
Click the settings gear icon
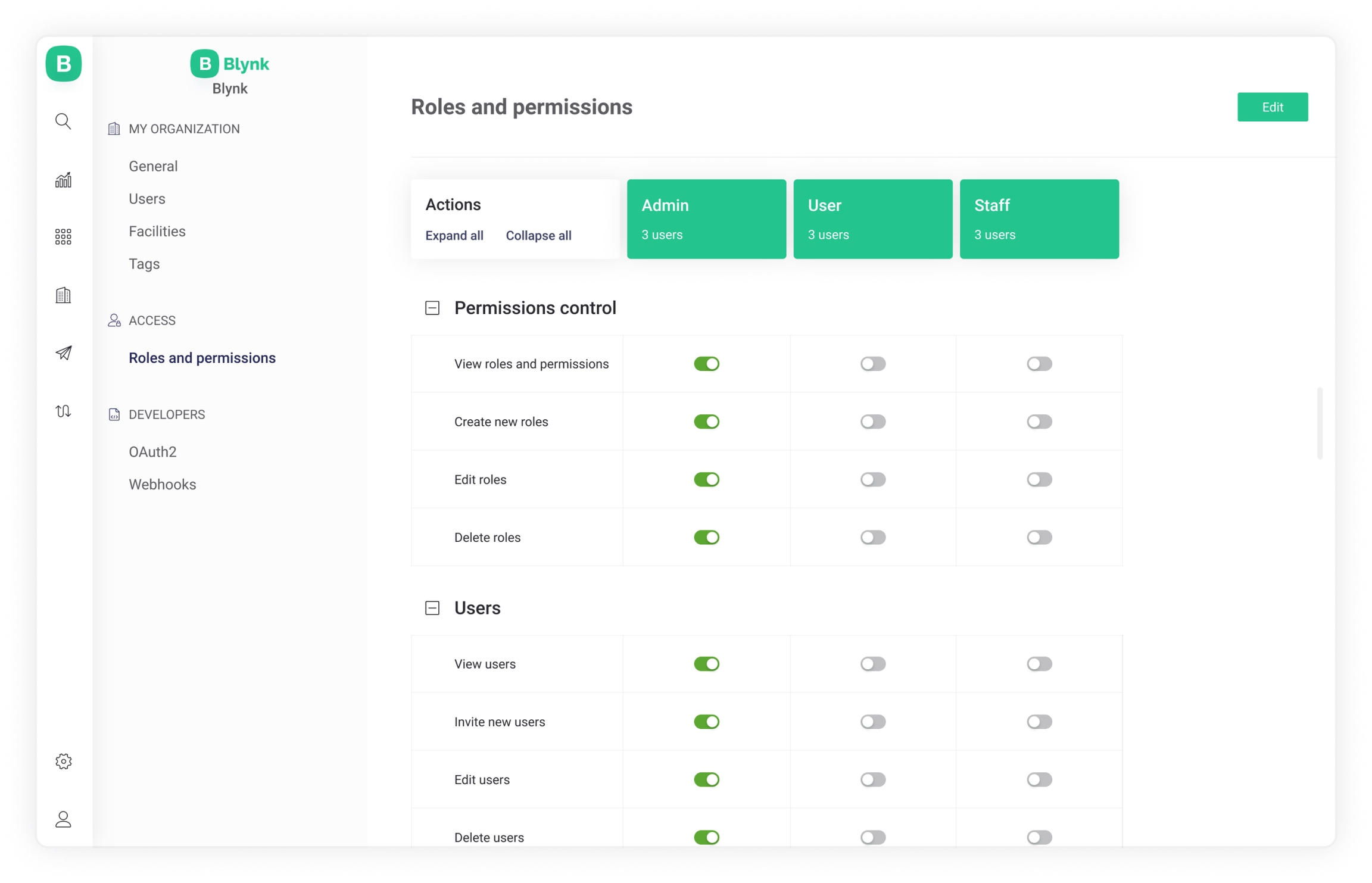(x=63, y=761)
